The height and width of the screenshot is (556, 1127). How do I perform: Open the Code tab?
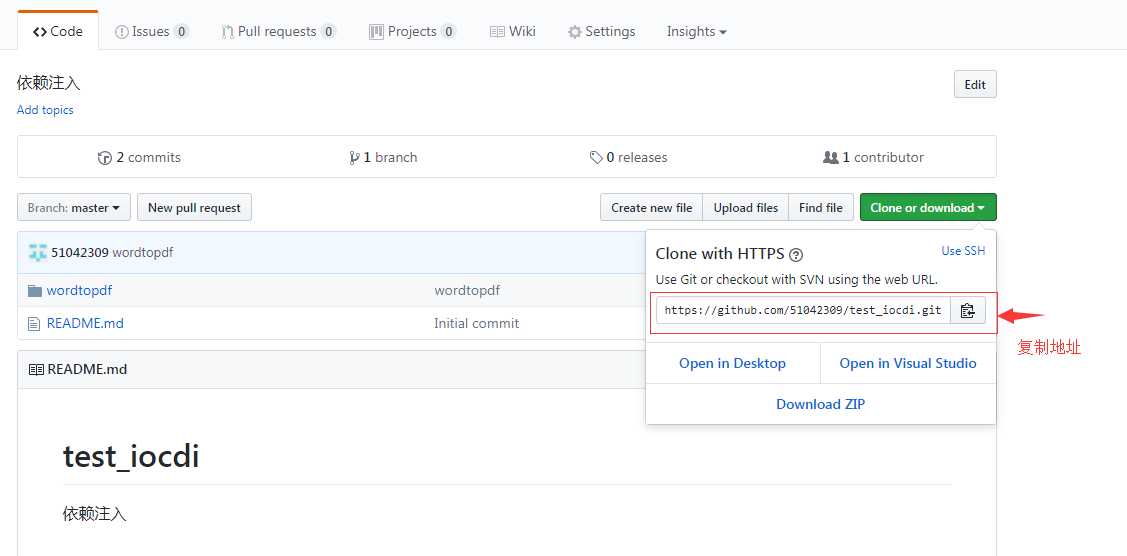tap(58, 31)
